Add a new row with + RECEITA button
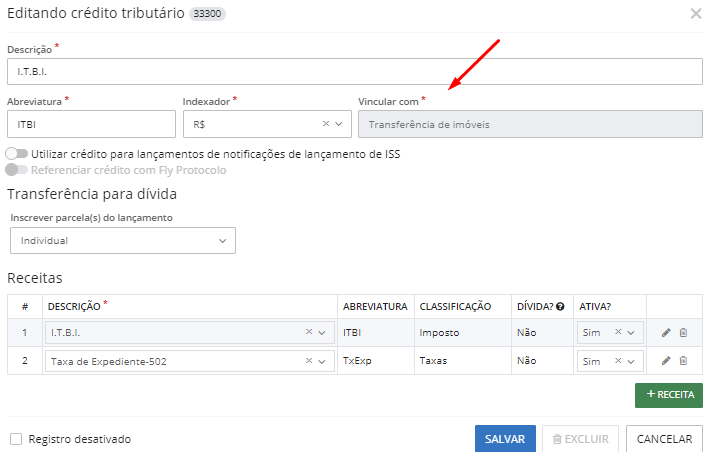 click(669, 395)
